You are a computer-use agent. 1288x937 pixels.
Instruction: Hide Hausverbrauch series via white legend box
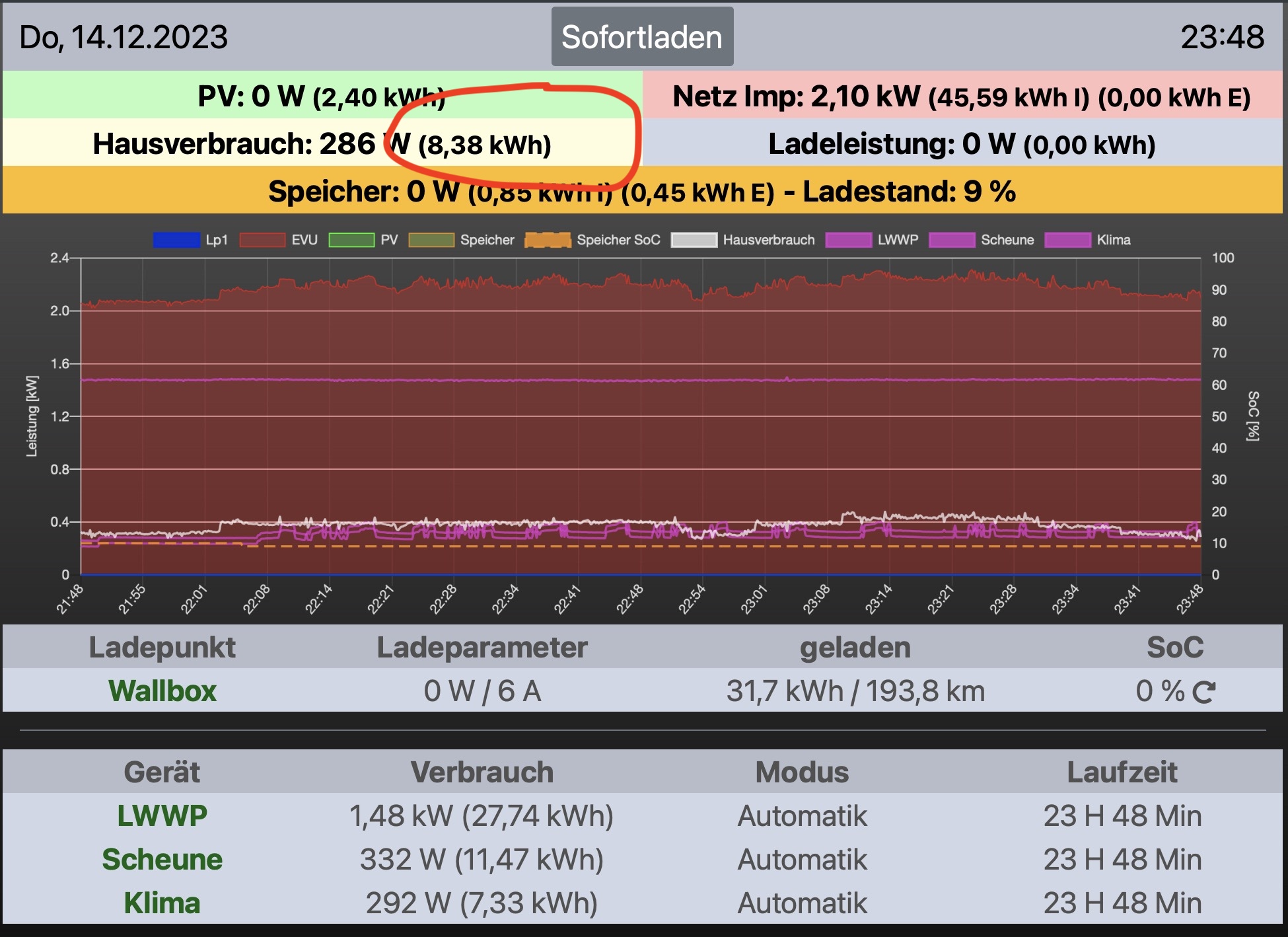pyautogui.click(x=694, y=240)
